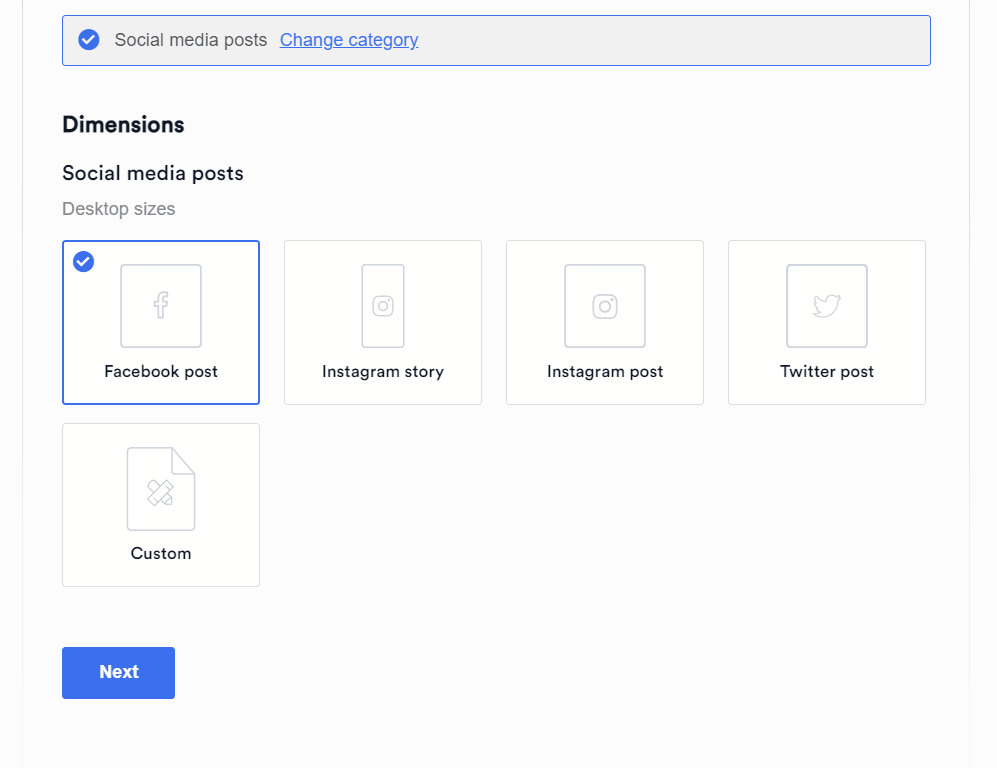Click the Next button

point(118,673)
